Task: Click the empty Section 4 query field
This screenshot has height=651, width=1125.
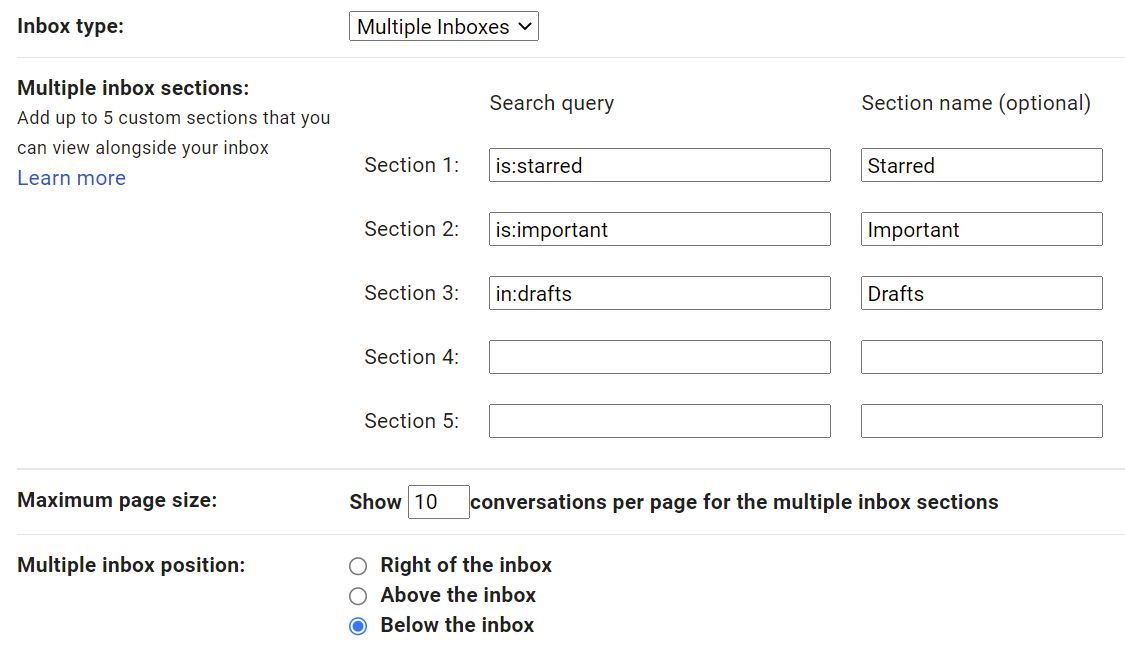Action: coord(659,356)
